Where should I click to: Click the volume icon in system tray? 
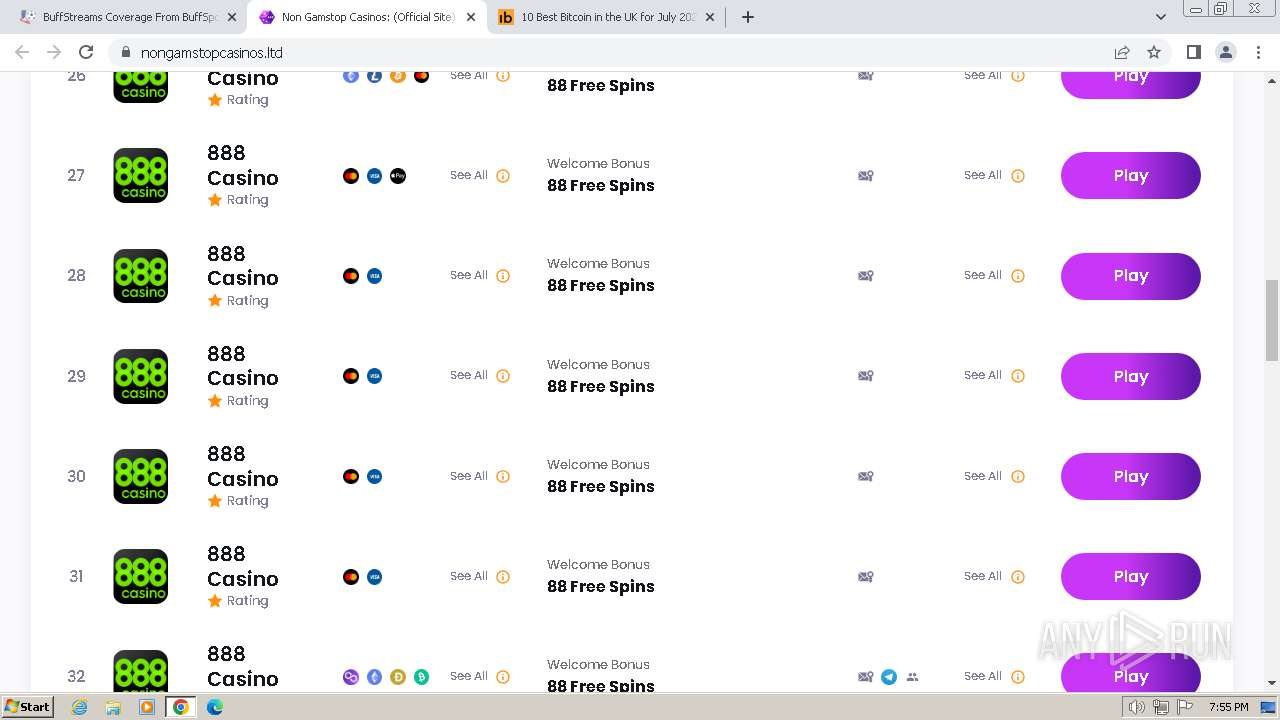pos(1136,707)
